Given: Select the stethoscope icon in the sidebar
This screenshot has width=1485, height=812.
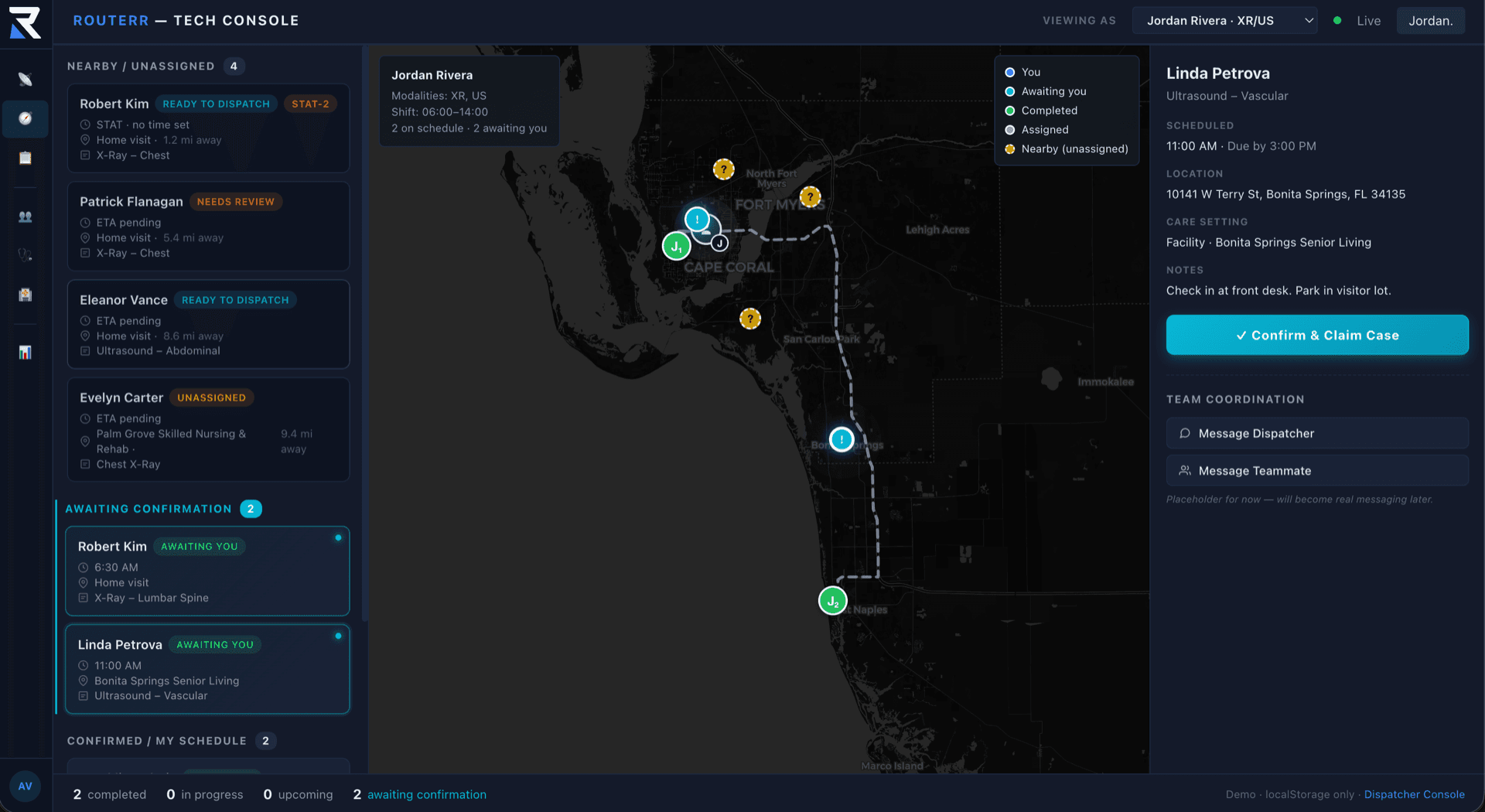Looking at the screenshot, I should click(x=26, y=254).
